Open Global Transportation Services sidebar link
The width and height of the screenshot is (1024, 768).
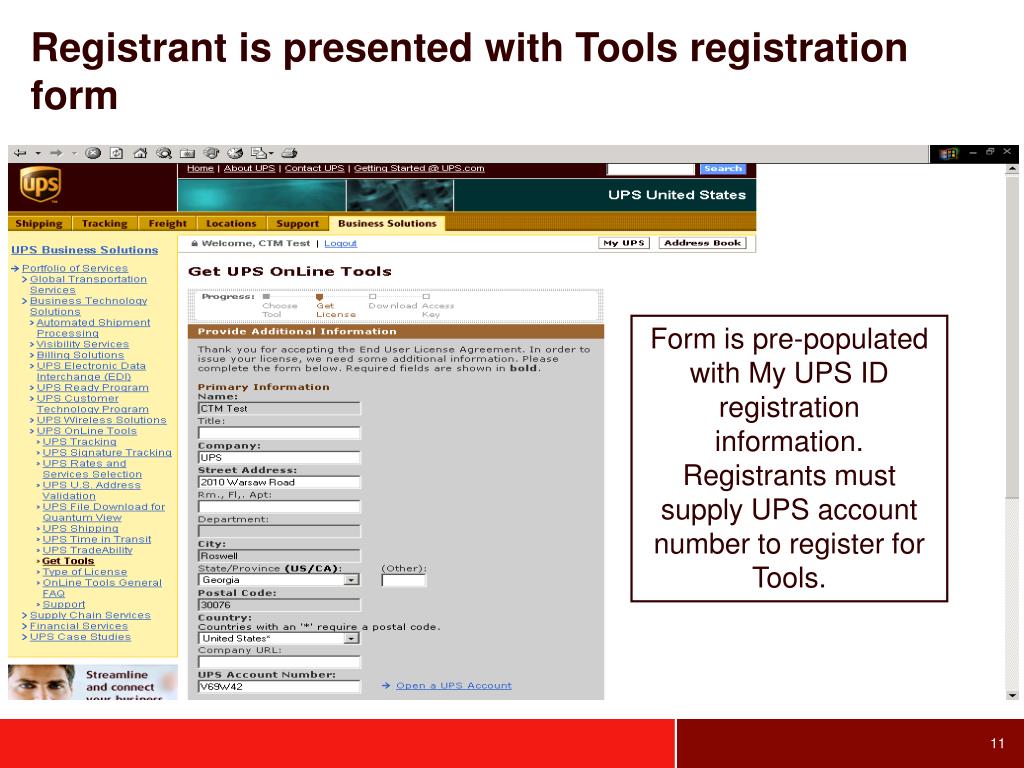pos(88,285)
